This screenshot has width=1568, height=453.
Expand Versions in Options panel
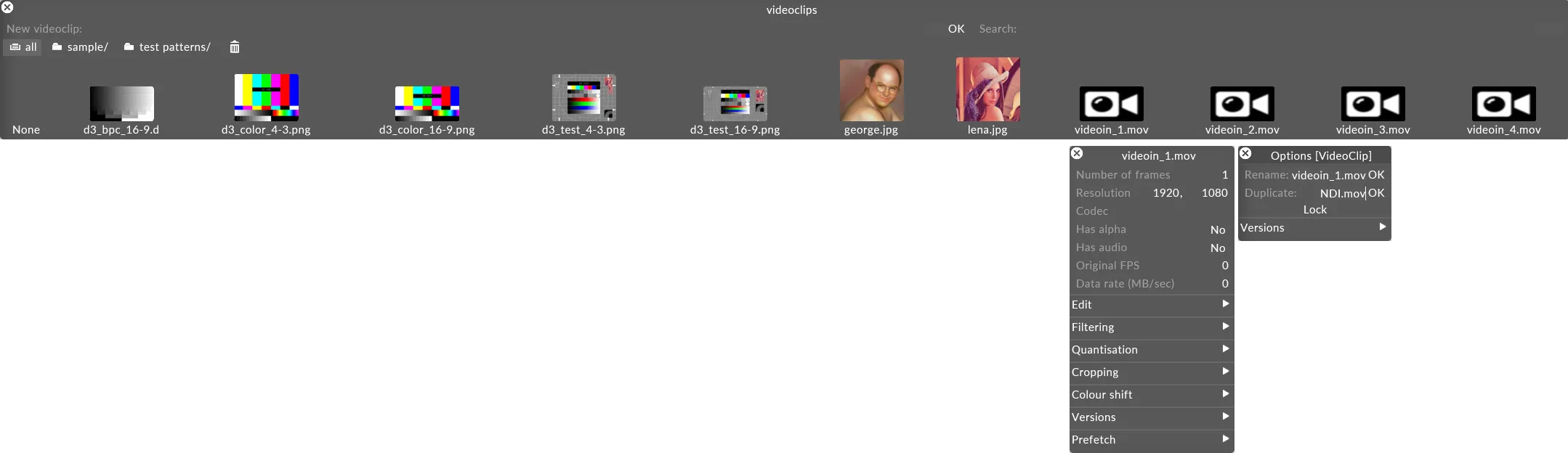(1314, 228)
